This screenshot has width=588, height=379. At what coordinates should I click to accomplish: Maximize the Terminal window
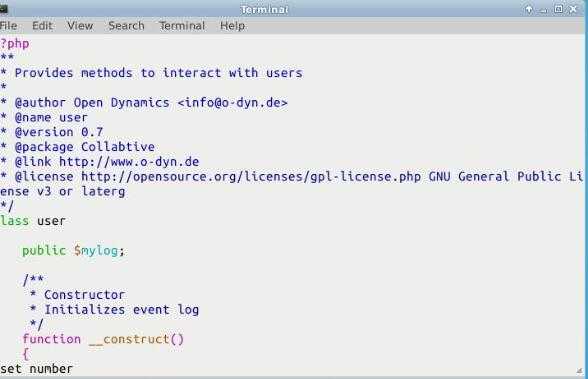(558, 9)
